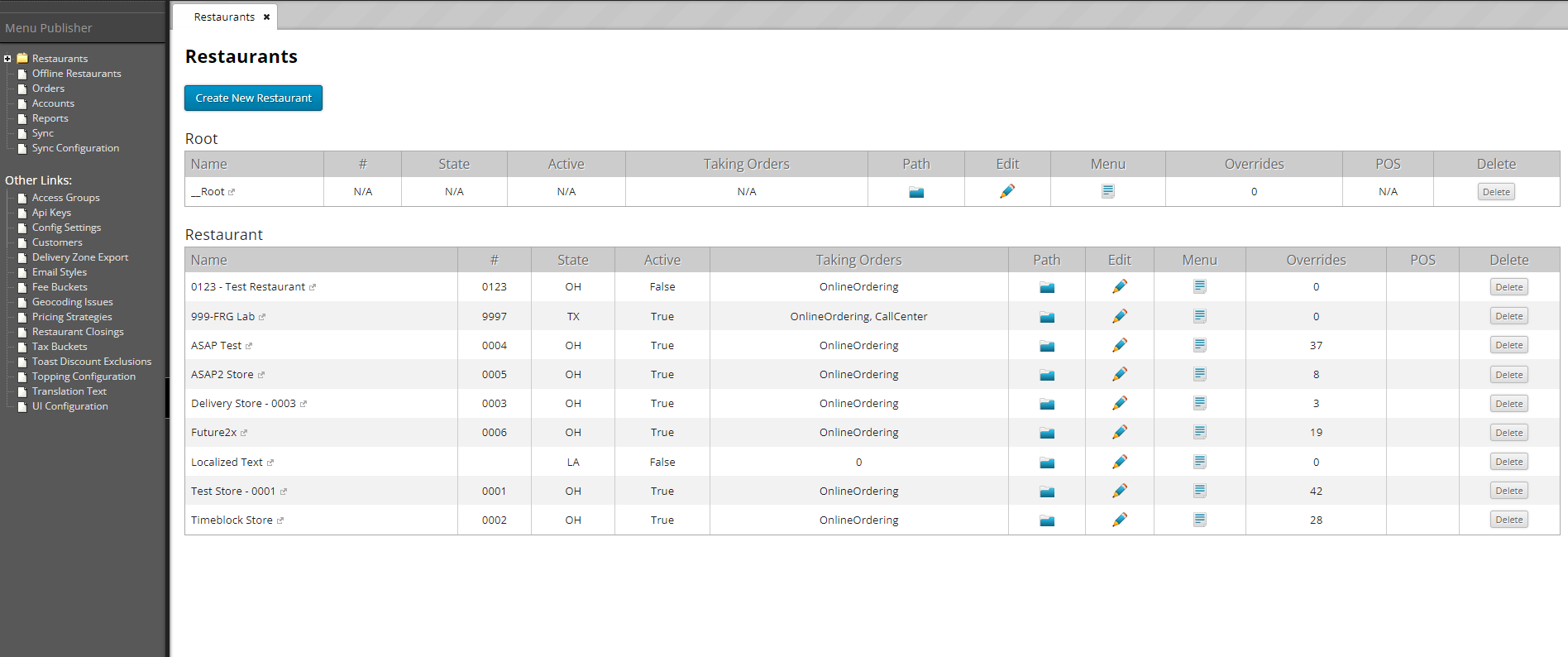This screenshot has height=657, width=1568.
Task: Open Sync Configuration in the sidebar
Action: click(x=75, y=148)
